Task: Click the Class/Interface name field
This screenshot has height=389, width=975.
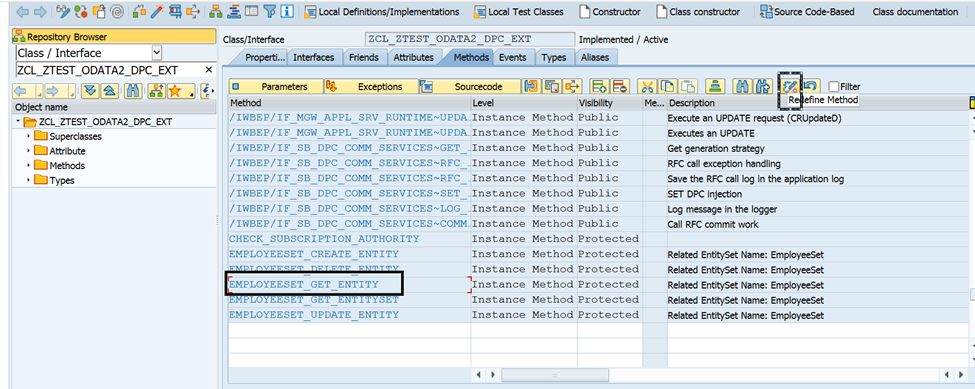Action: pos(469,39)
